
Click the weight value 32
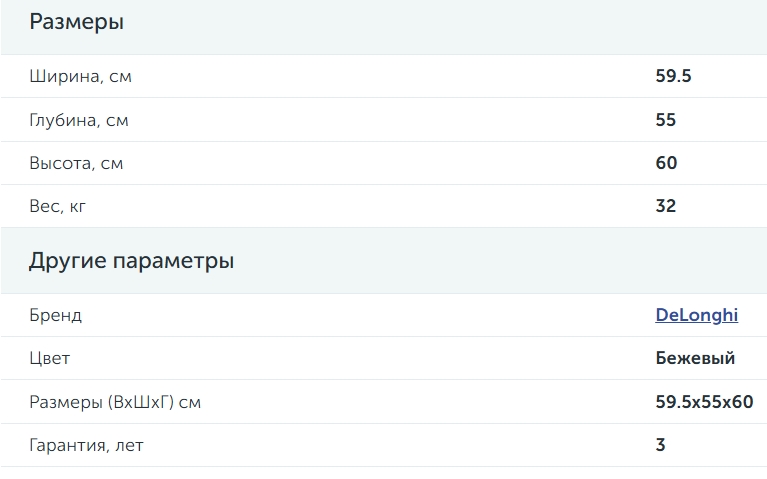(x=666, y=206)
